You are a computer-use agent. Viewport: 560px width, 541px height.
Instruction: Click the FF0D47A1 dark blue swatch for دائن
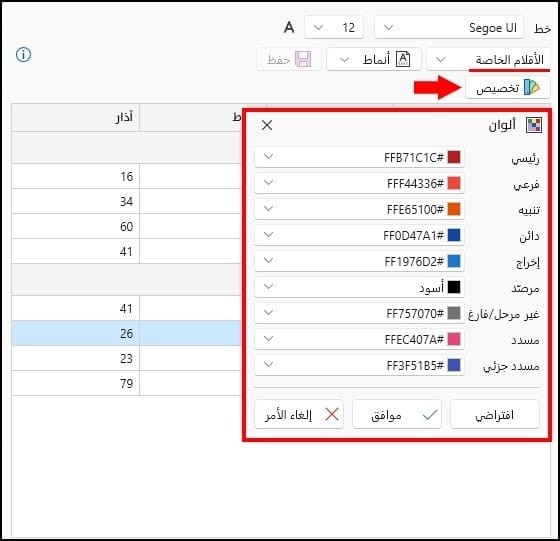454,235
